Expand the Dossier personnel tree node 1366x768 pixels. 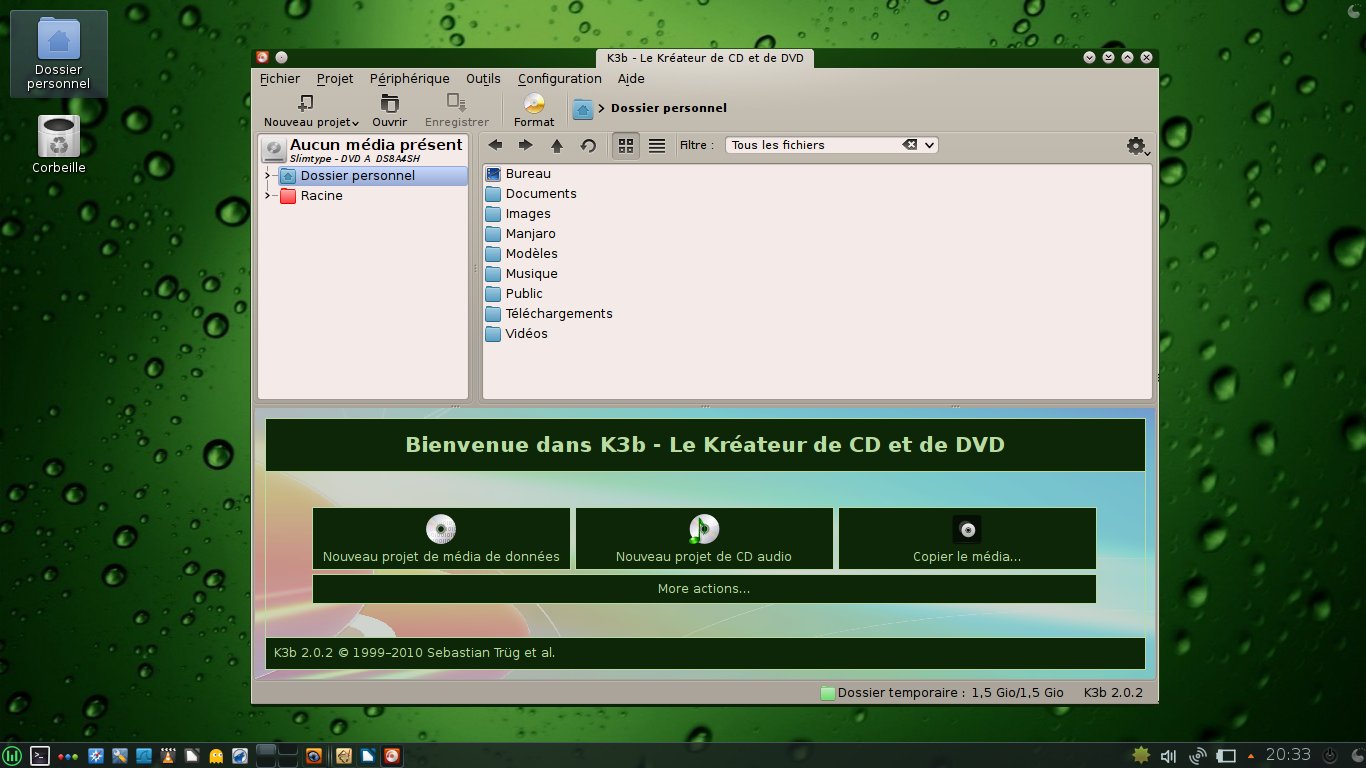(x=267, y=176)
